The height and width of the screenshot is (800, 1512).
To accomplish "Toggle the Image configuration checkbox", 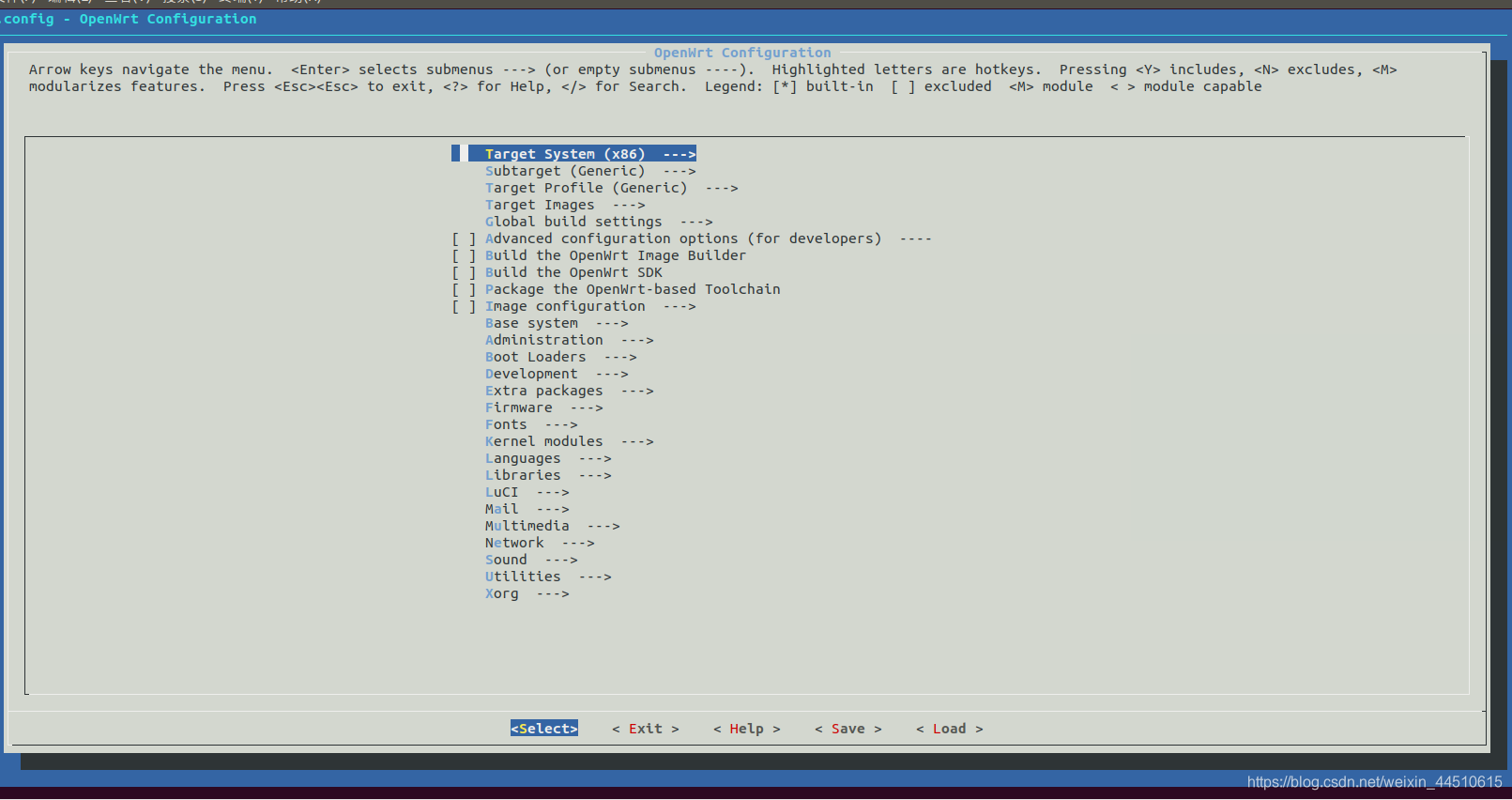I will (x=464, y=306).
